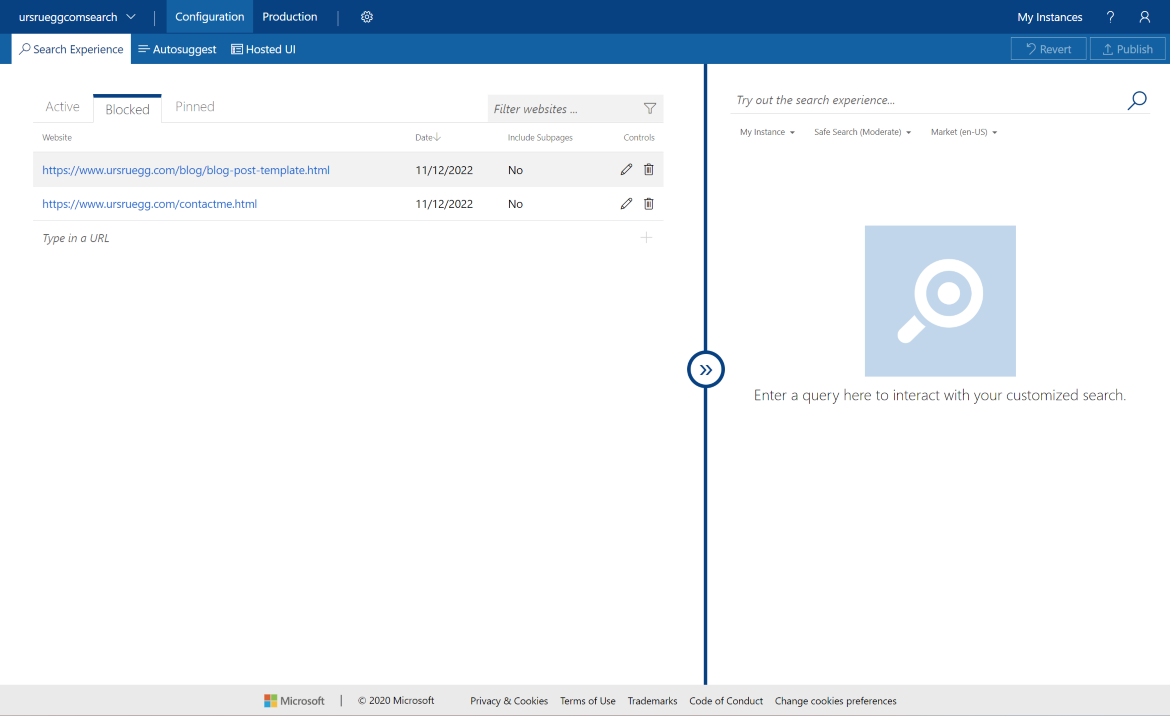Open the My Instance dropdown

(767, 132)
